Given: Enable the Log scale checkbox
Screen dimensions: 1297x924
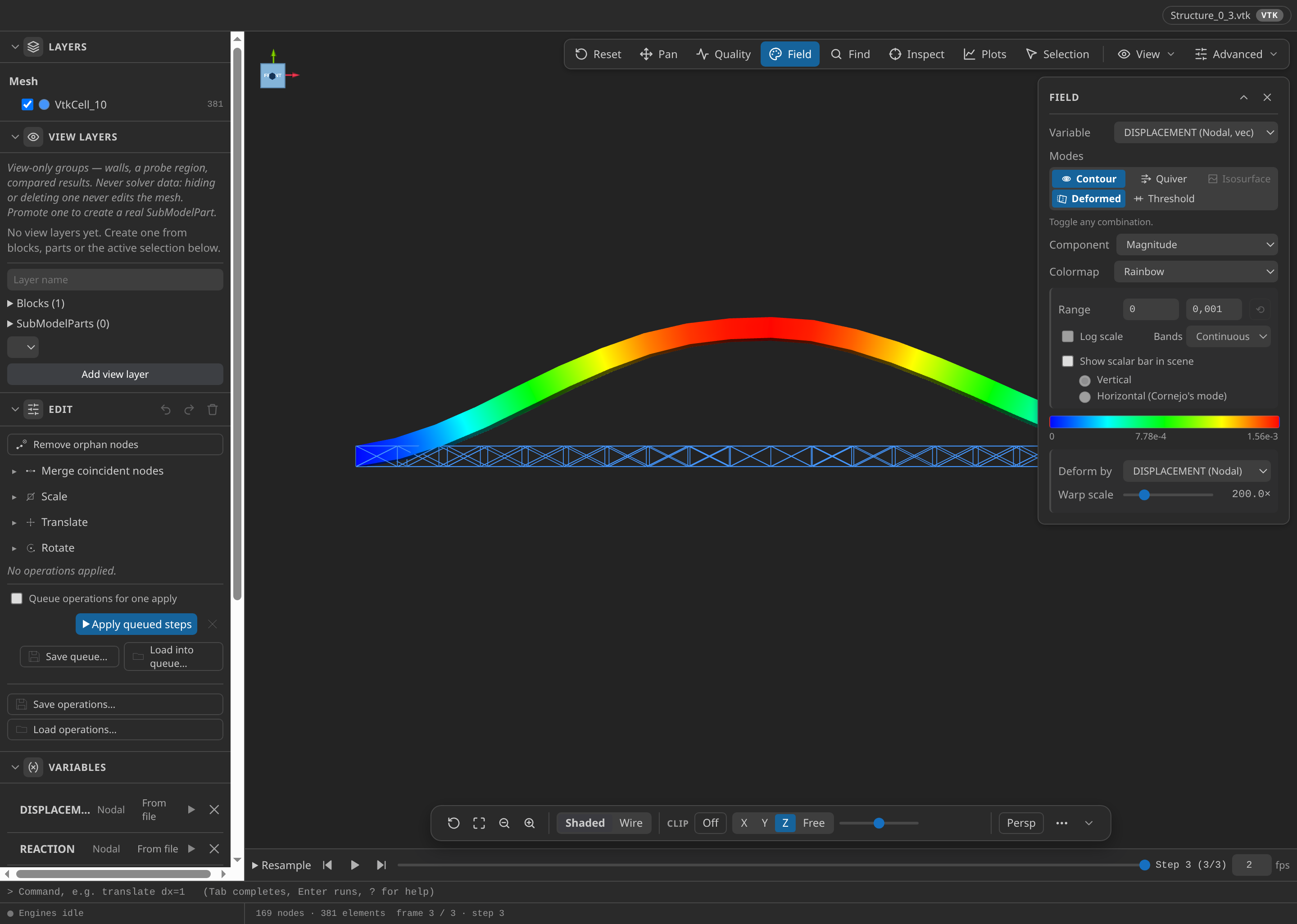Looking at the screenshot, I should 1068,336.
